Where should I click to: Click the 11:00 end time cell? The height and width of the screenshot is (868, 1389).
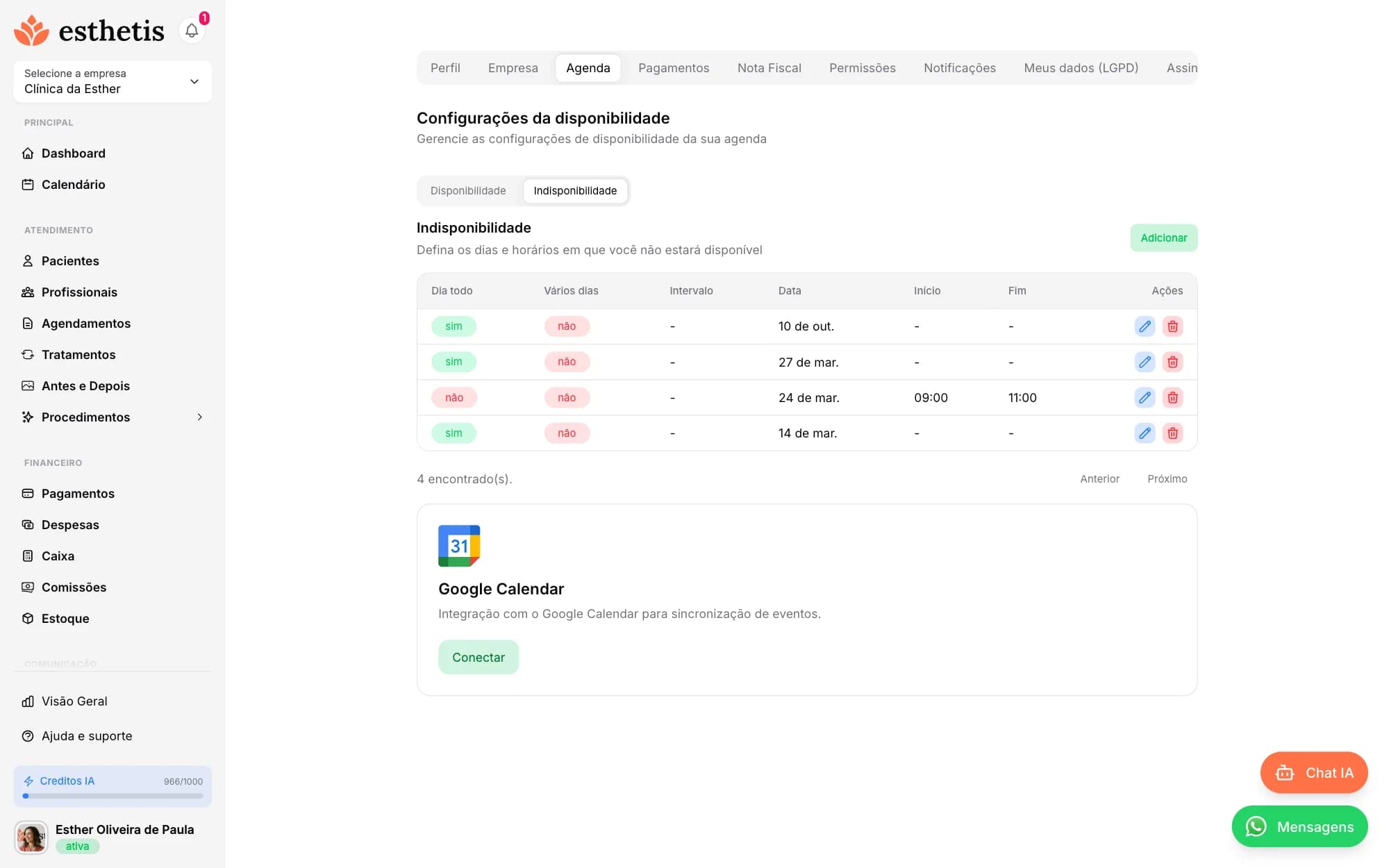point(1022,398)
